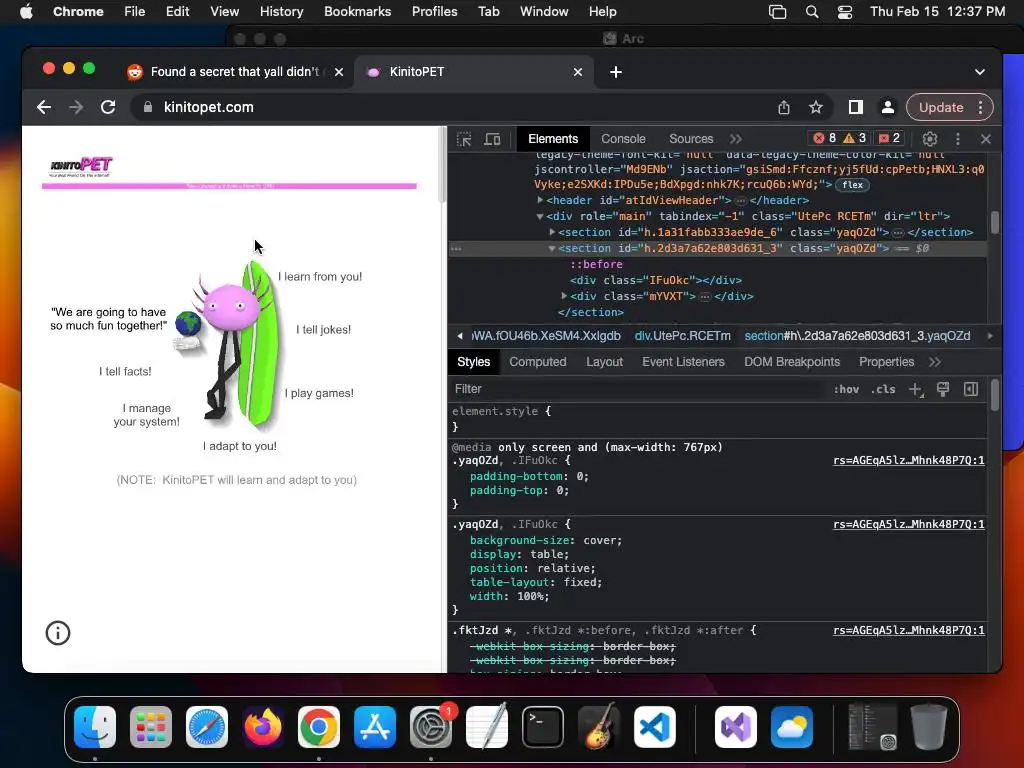Open the Event Listeners tab

683,362
